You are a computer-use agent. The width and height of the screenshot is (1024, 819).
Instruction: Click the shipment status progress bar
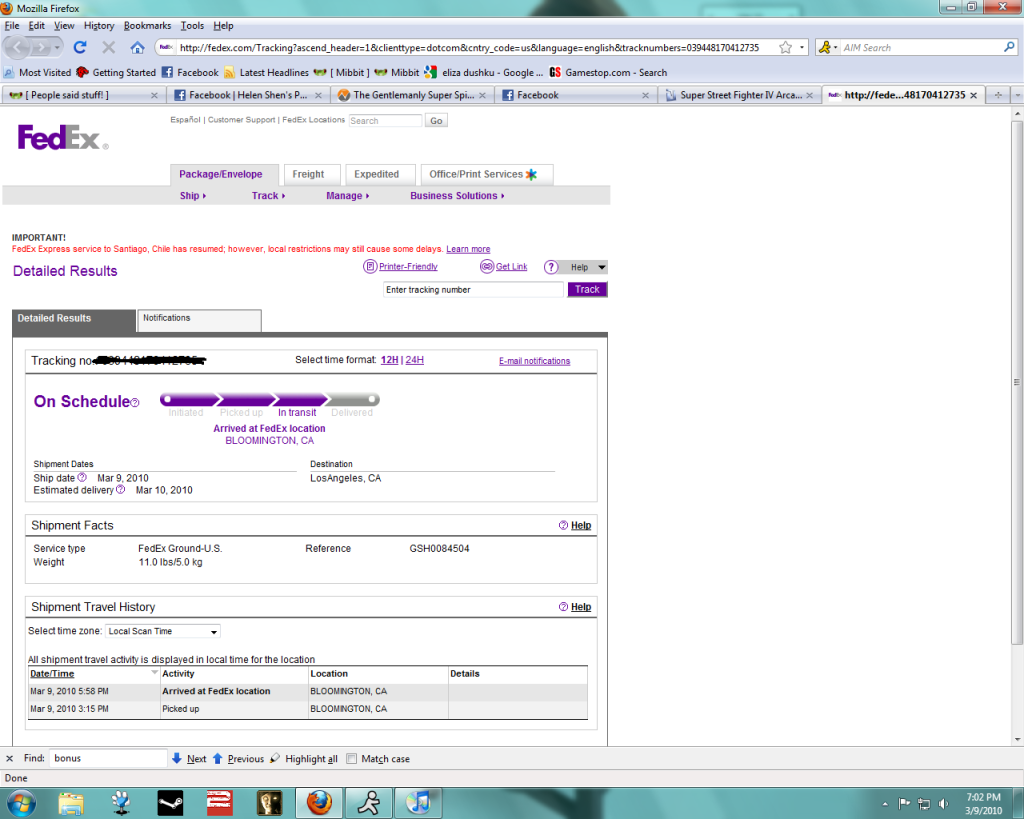click(x=270, y=399)
